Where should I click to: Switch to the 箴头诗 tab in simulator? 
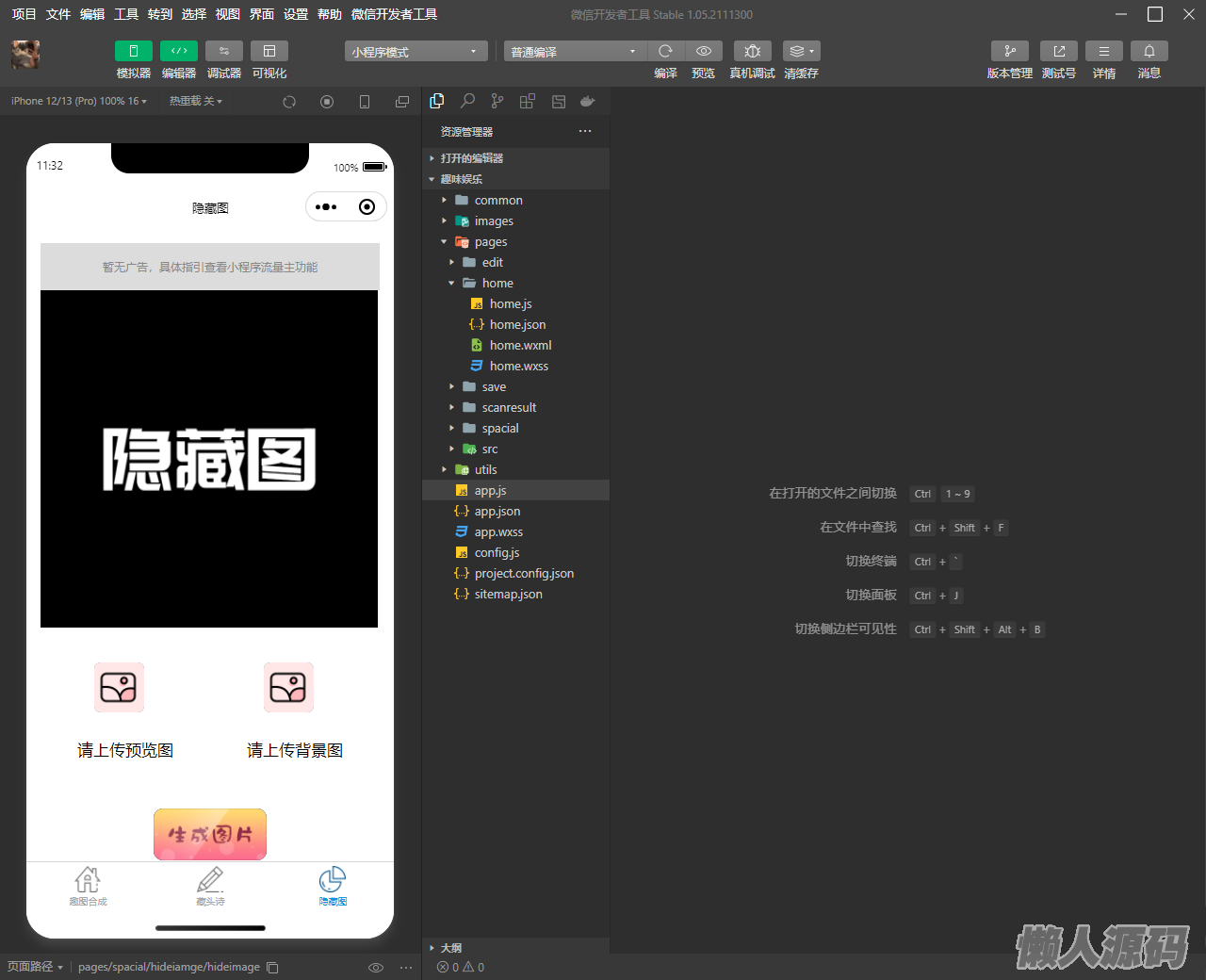[x=210, y=886]
